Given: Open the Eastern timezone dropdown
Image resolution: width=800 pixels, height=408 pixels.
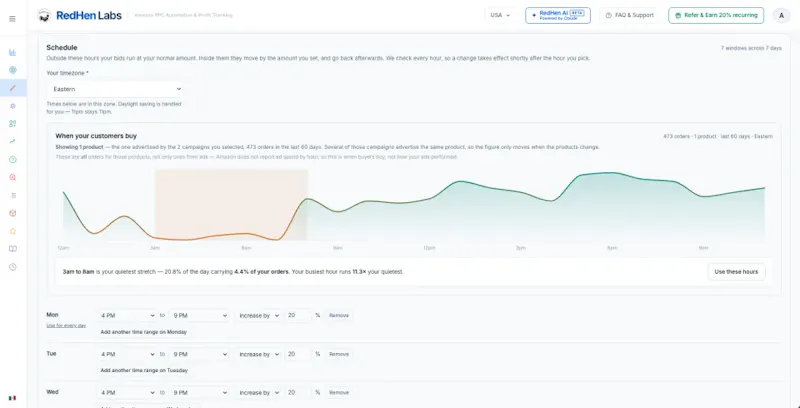Looking at the screenshot, I should coord(114,89).
